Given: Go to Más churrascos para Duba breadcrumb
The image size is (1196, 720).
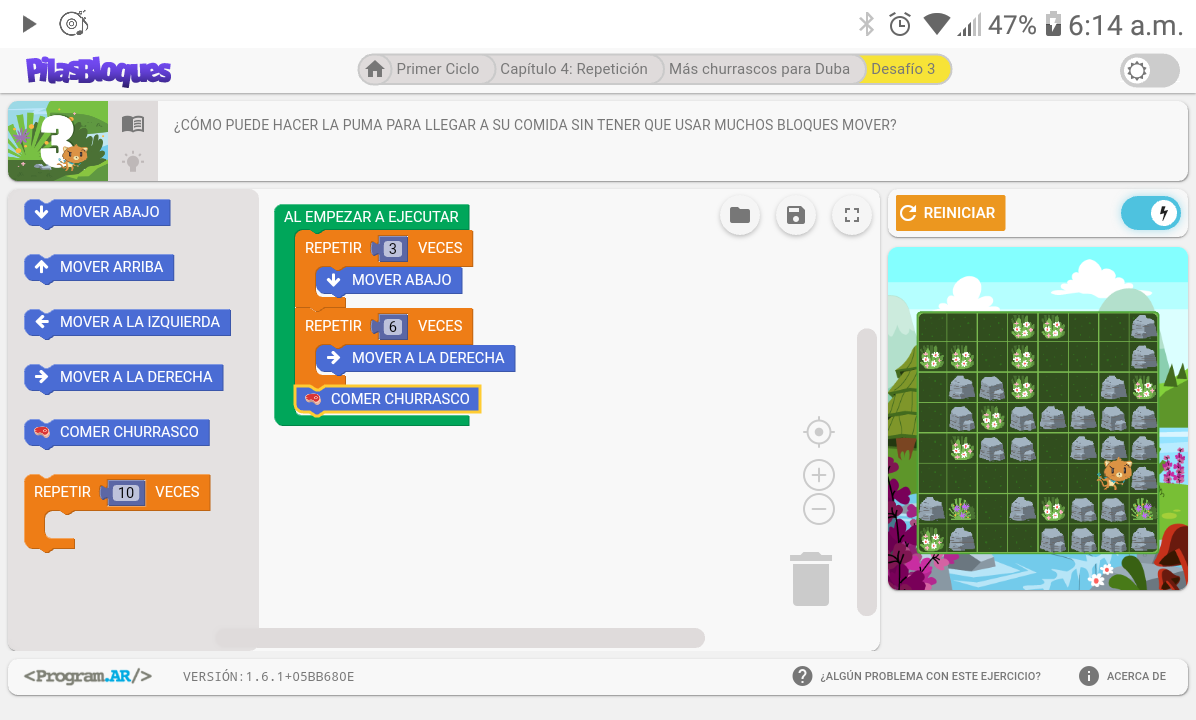Looking at the screenshot, I should [759, 69].
